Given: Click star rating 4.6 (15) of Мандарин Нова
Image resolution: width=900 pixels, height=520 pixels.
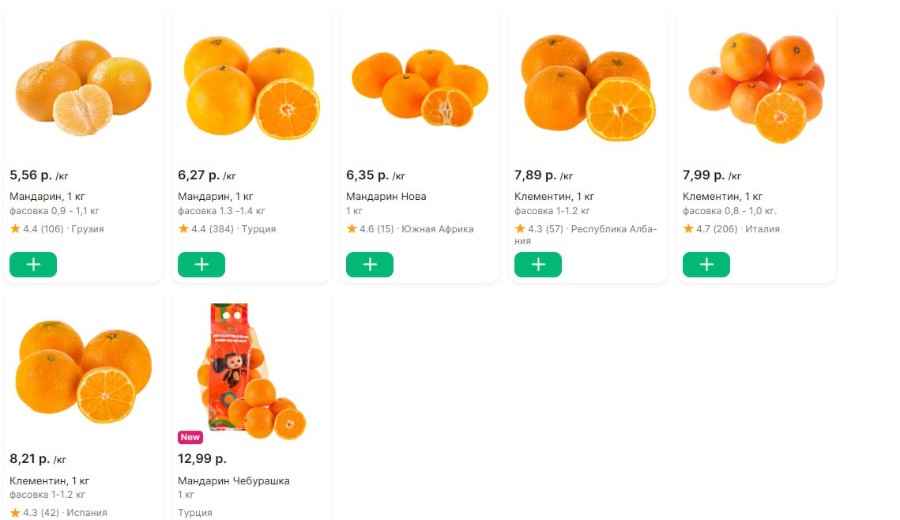Looking at the screenshot, I should coord(370,229).
